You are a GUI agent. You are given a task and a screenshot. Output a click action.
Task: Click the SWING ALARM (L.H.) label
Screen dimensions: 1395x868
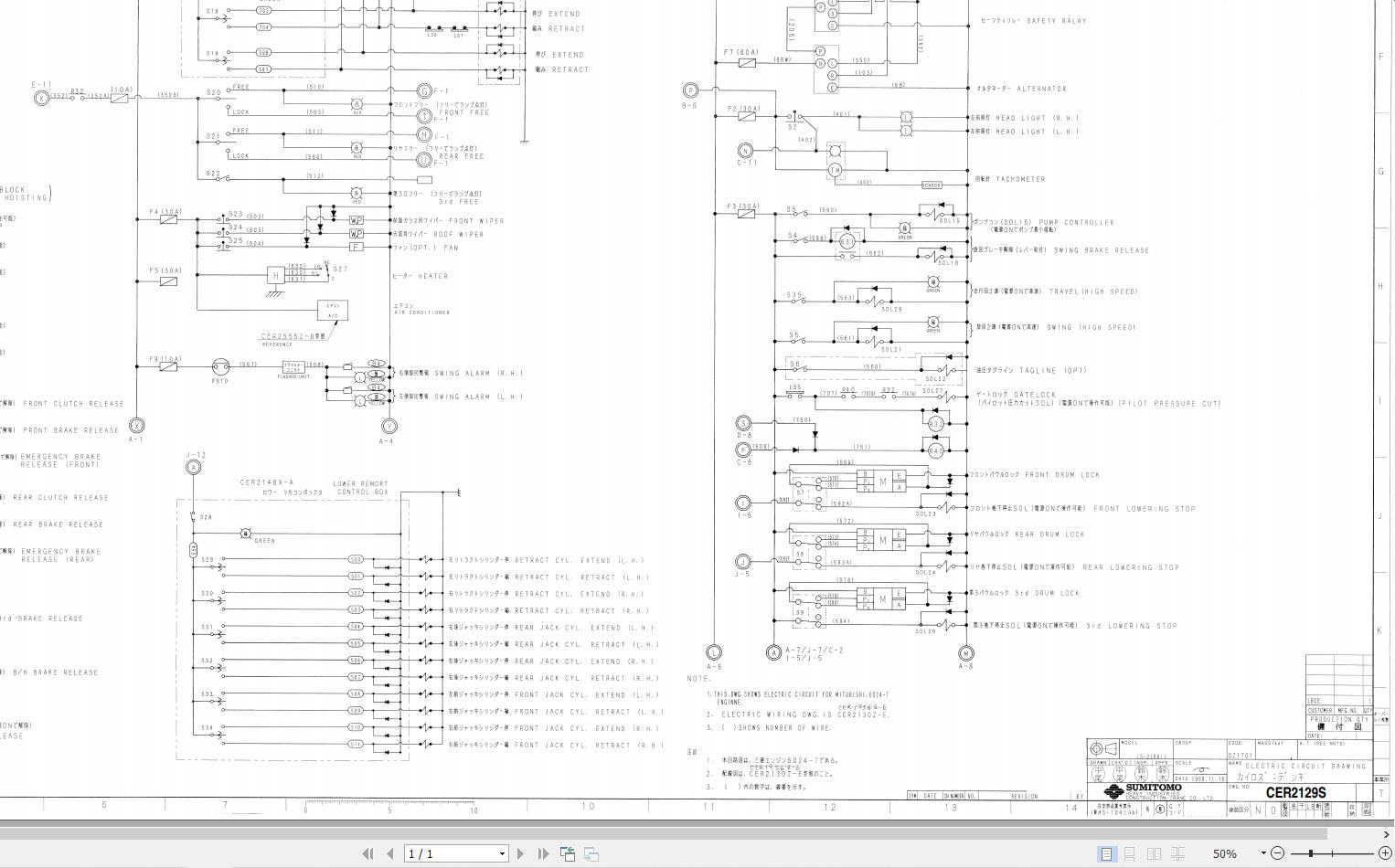tap(479, 397)
